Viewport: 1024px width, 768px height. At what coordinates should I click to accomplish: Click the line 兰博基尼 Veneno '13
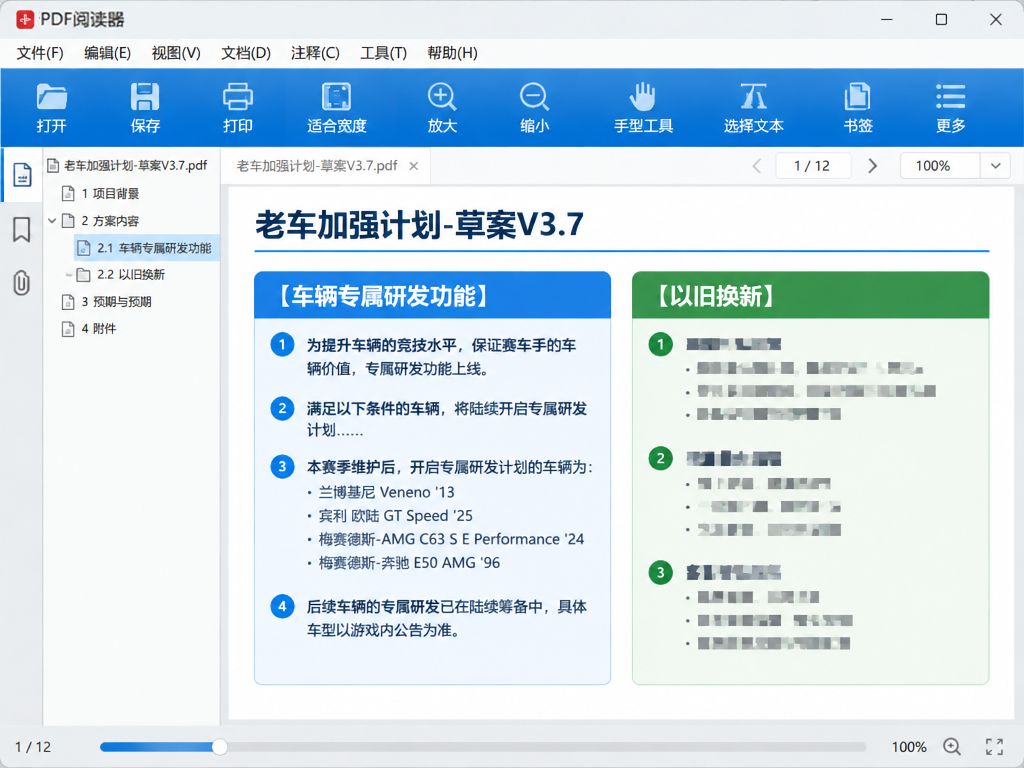point(386,492)
